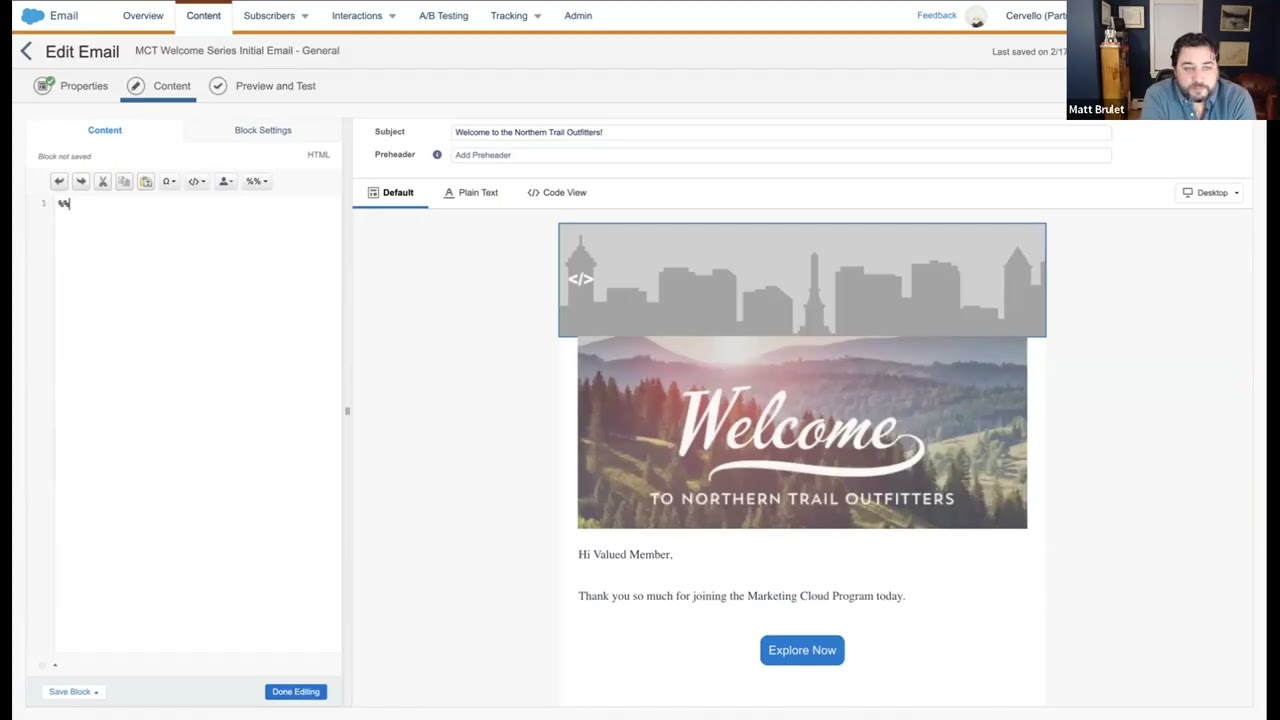
Task: Click the Properties step icon
Action: point(44,86)
